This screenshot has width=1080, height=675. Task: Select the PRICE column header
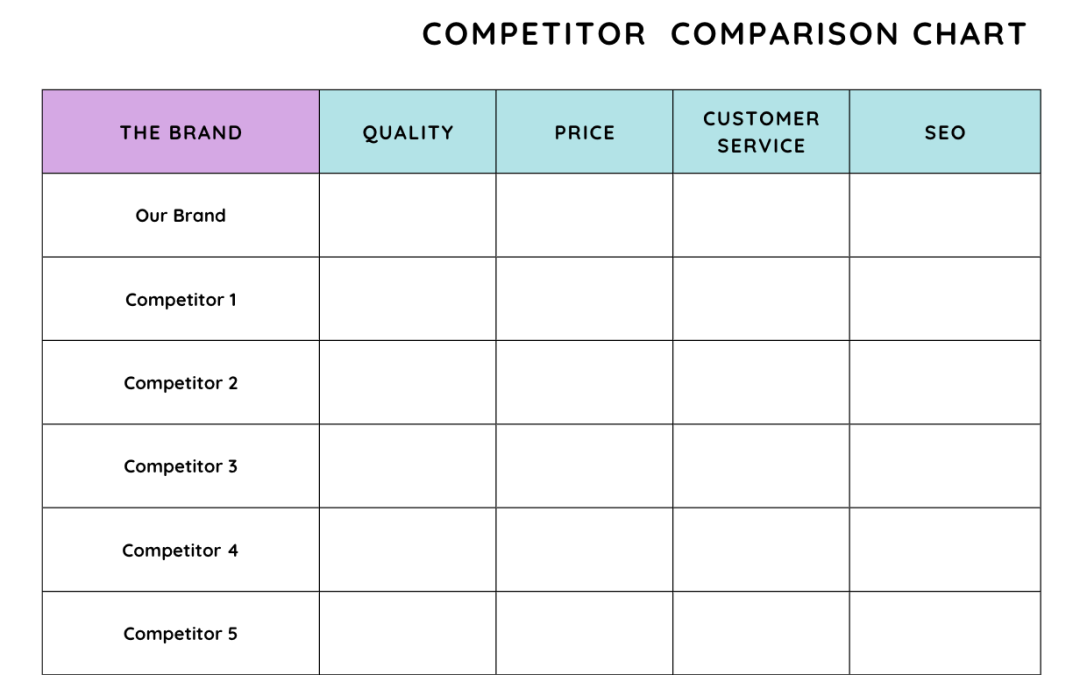(x=585, y=132)
